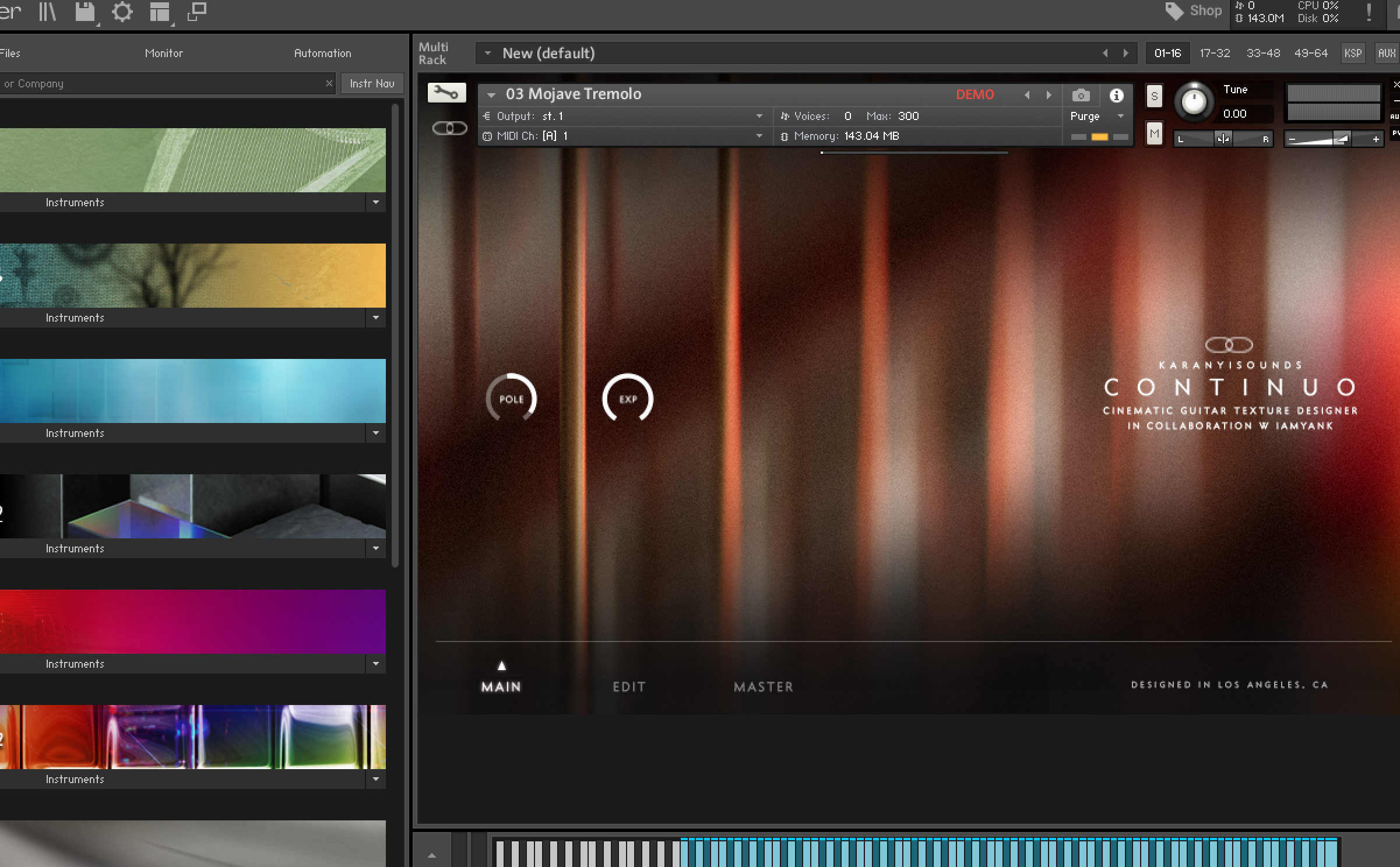Click the Instr Nav button
1400x867 pixels.
pyautogui.click(x=372, y=83)
